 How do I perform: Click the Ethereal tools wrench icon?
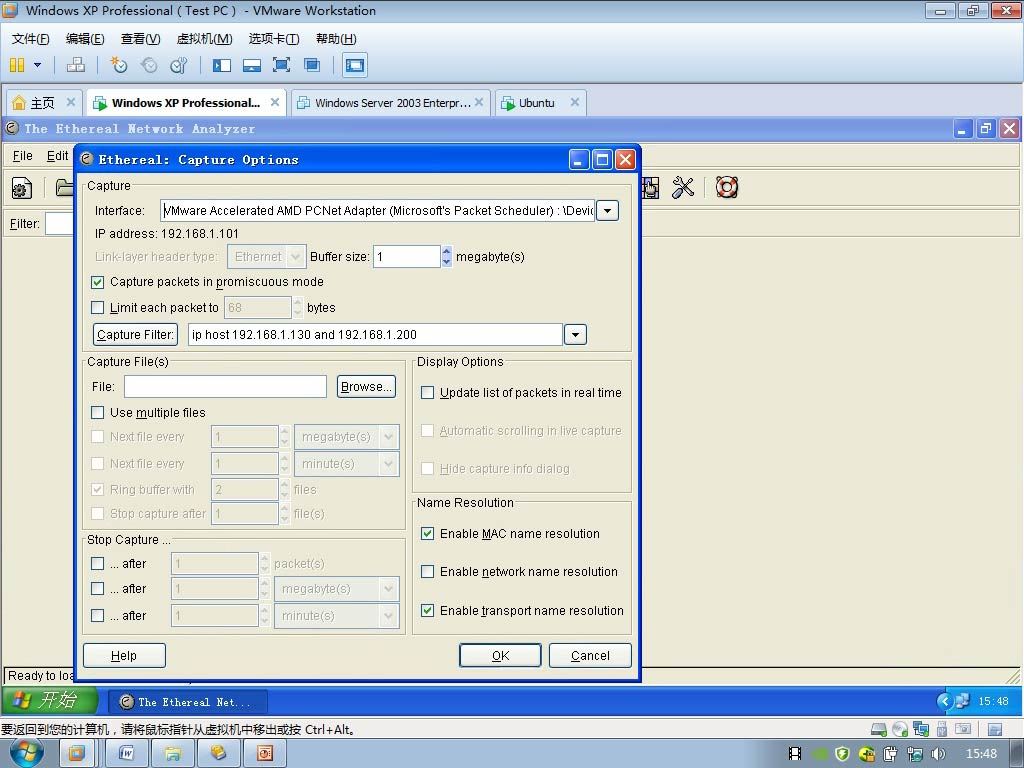[x=682, y=187]
